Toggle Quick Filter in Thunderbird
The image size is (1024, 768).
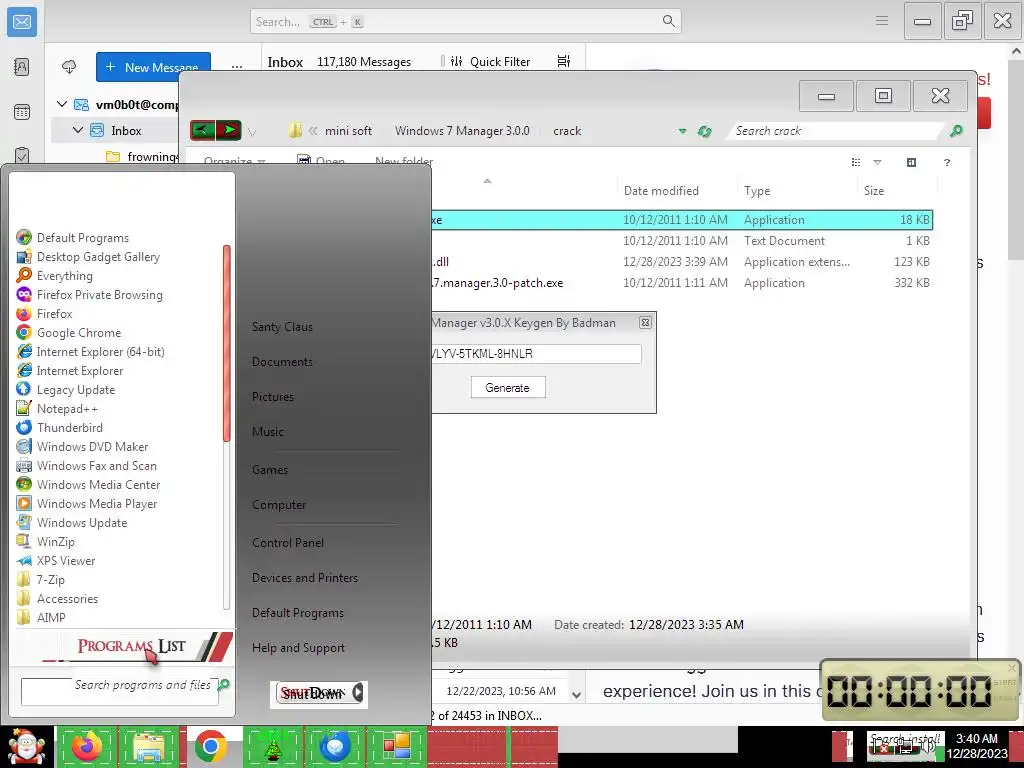pyautogui.click(x=490, y=61)
